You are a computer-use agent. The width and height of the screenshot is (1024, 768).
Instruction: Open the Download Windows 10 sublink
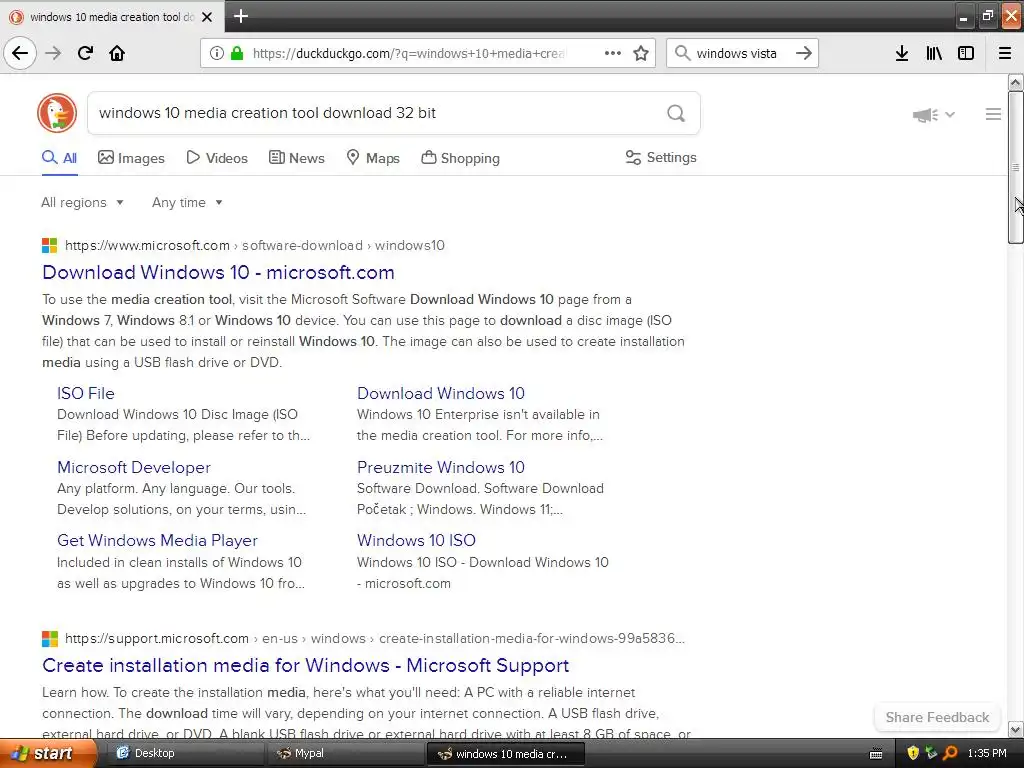click(x=441, y=393)
